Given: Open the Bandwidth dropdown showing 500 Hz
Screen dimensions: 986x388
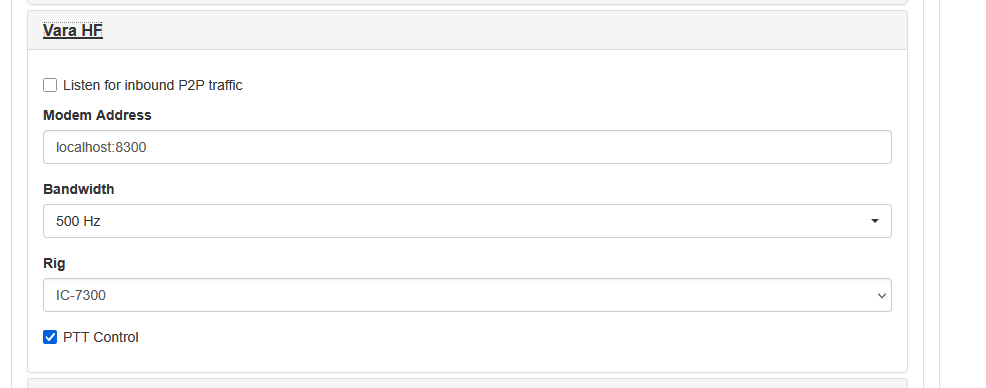Looking at the screenshot, I should 467,221.
